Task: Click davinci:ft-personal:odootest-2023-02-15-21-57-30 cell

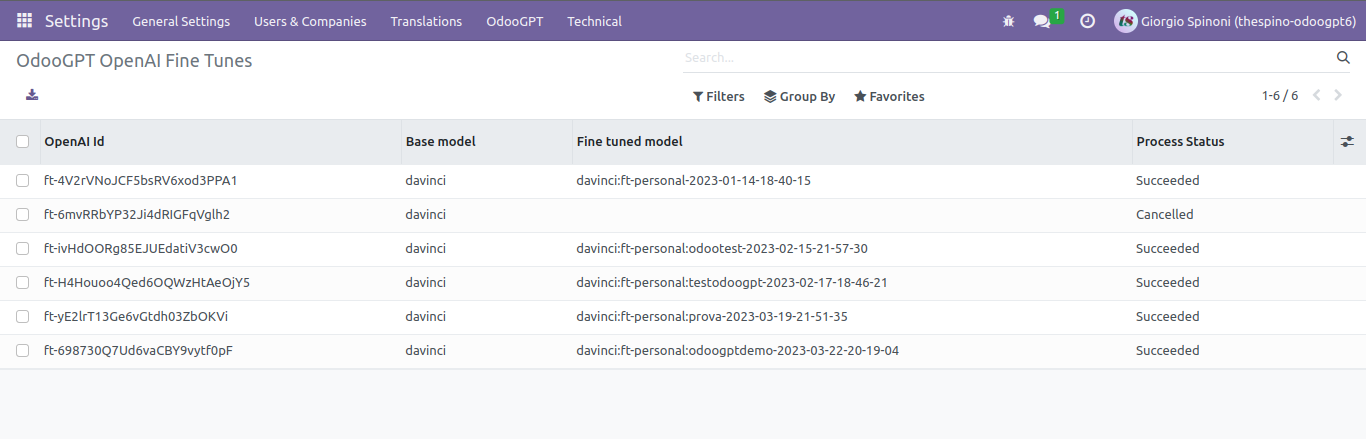Action: pyautogui.click(x=722, y=249)
